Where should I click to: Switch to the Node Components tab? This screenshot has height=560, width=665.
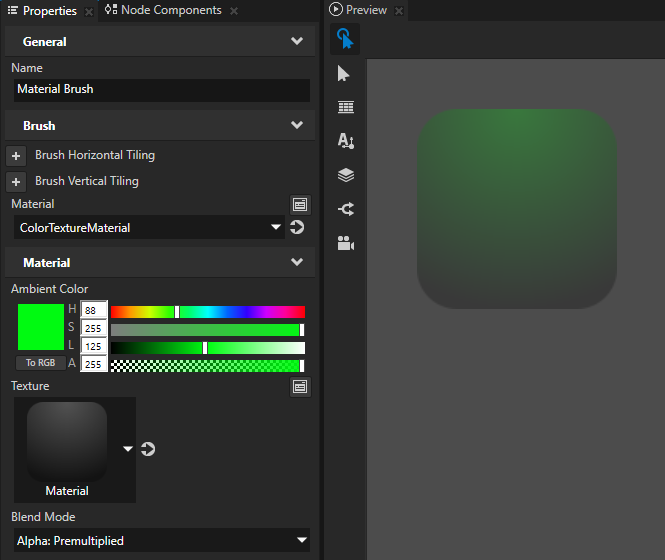point(170,11)
